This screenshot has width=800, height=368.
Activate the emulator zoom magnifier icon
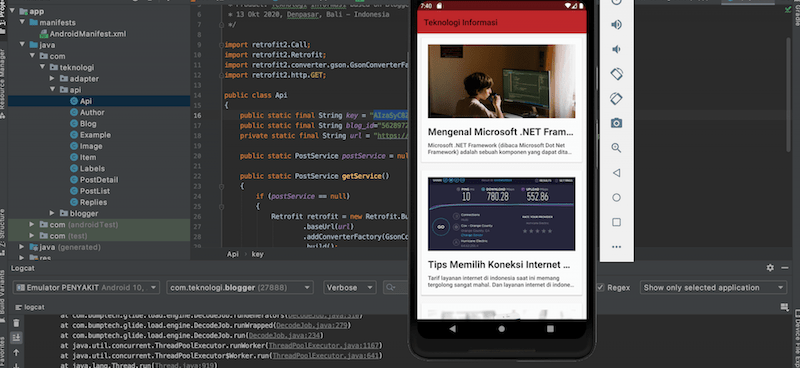click(616, 148)
